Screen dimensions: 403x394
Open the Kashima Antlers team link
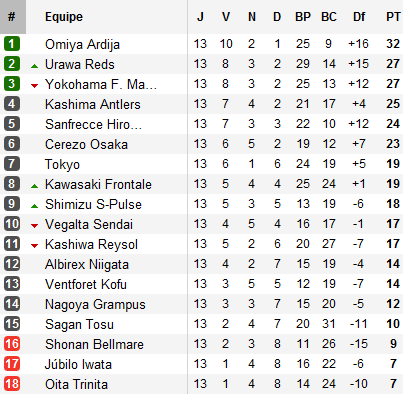93,104
